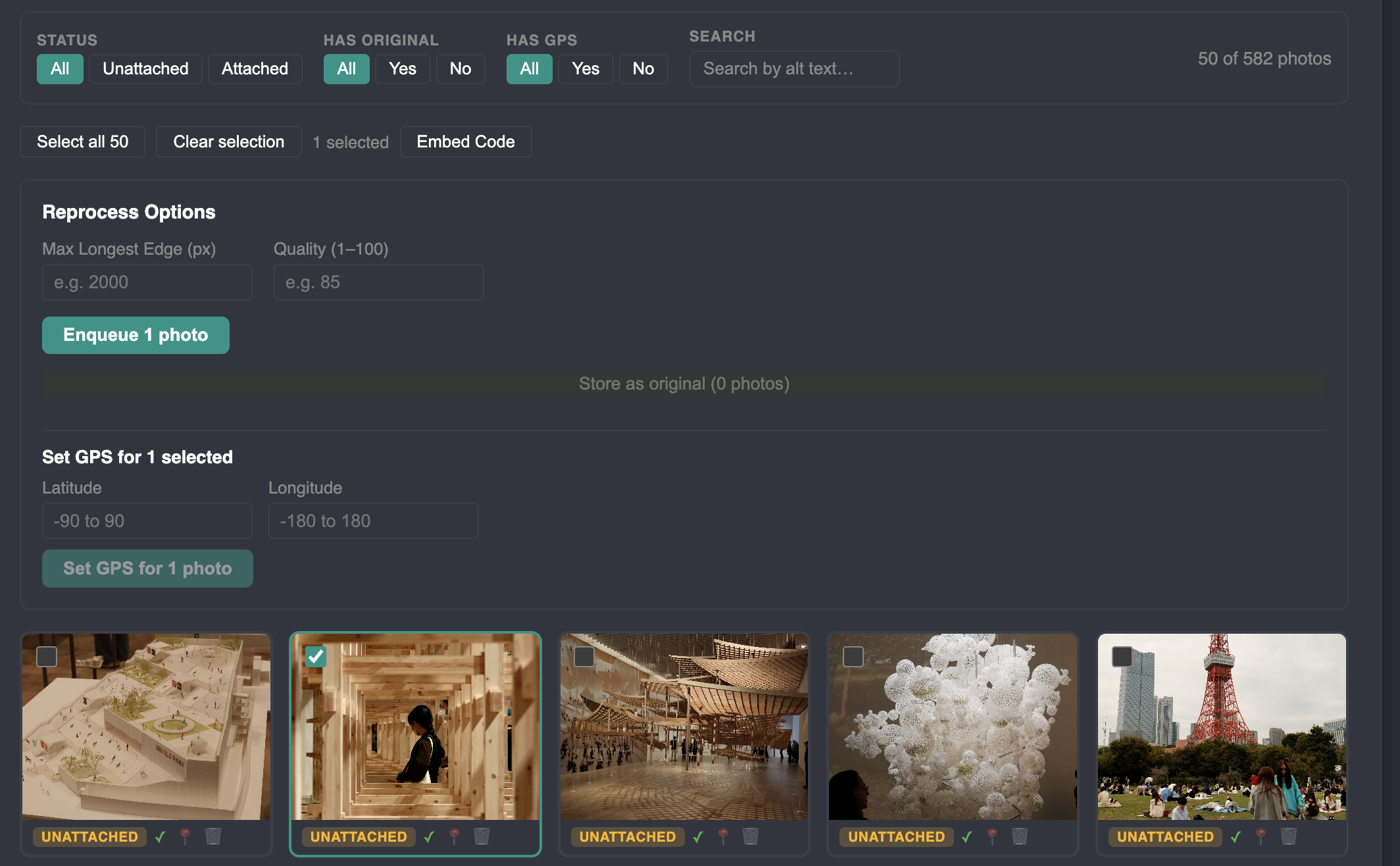Click trash icon under white bubble sculpture photo
Screen dimensions: 1400x866
1019,836
